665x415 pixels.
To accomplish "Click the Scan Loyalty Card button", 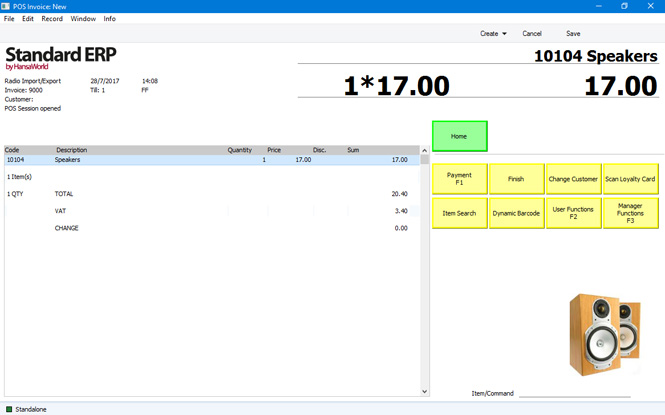I will tap(631, 179).
